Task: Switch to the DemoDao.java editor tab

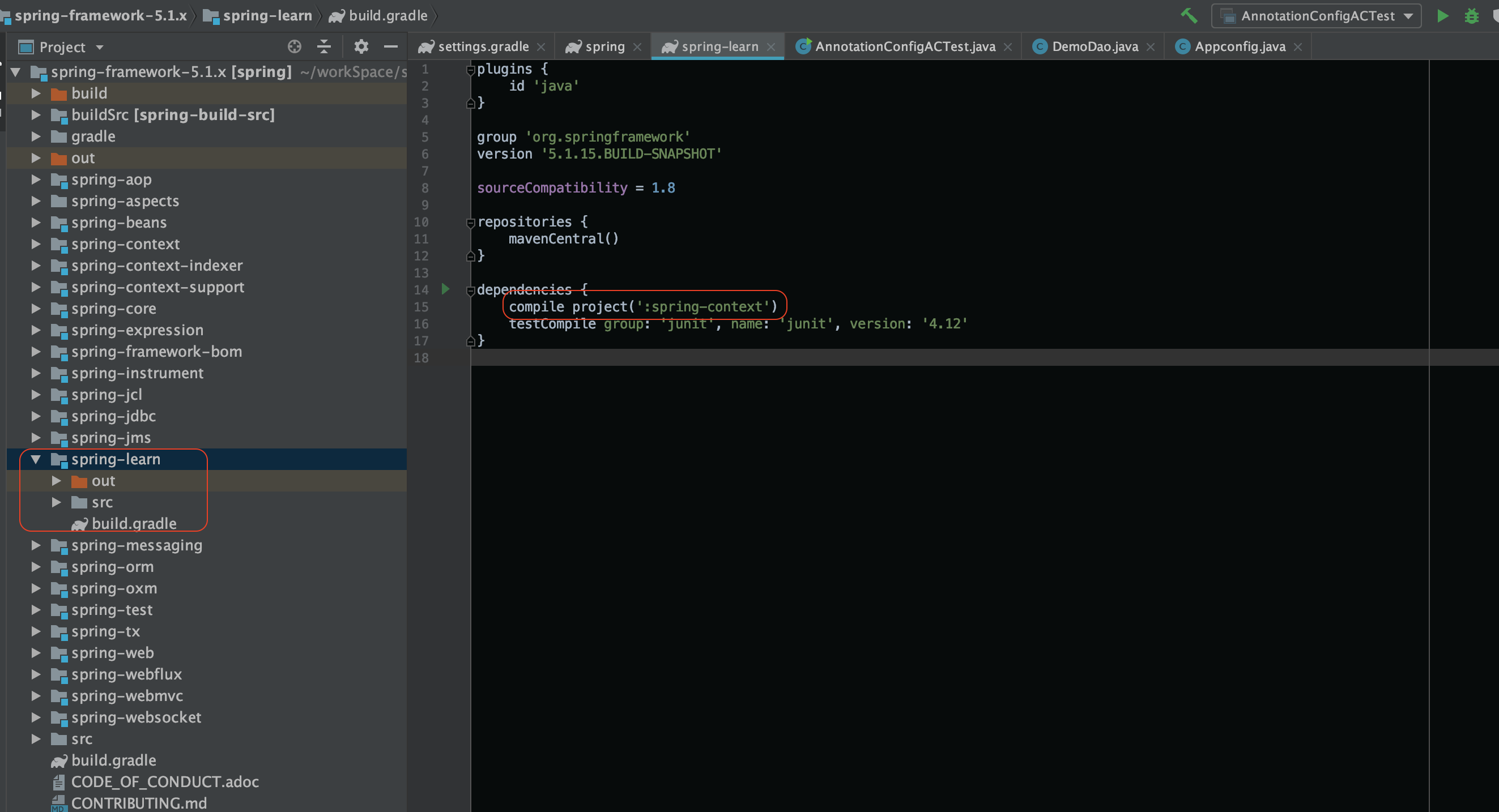Action: [1094, 46]
